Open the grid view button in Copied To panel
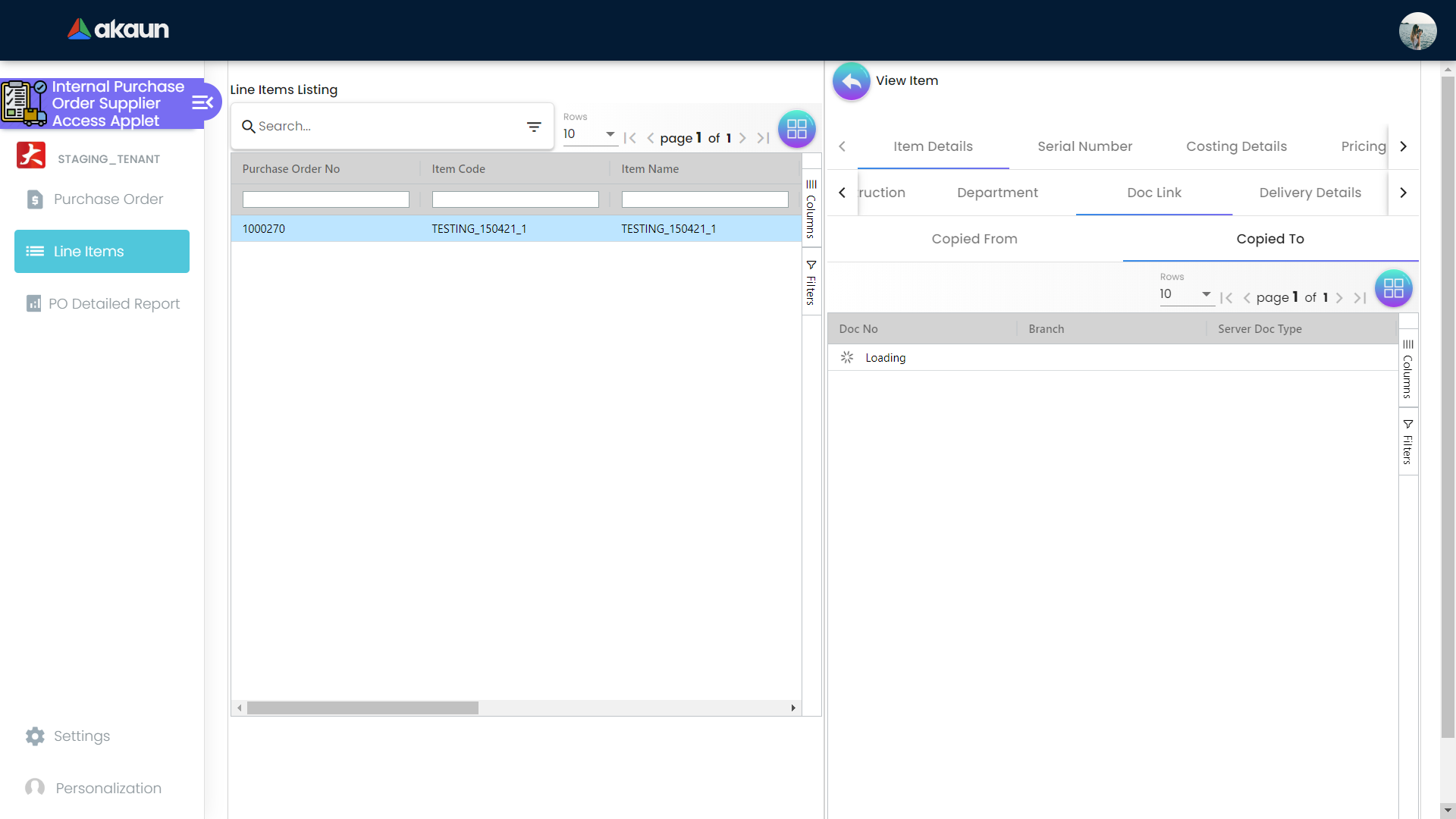Viewport: 1456px width, 819px height. click(x=1393, y=288)
